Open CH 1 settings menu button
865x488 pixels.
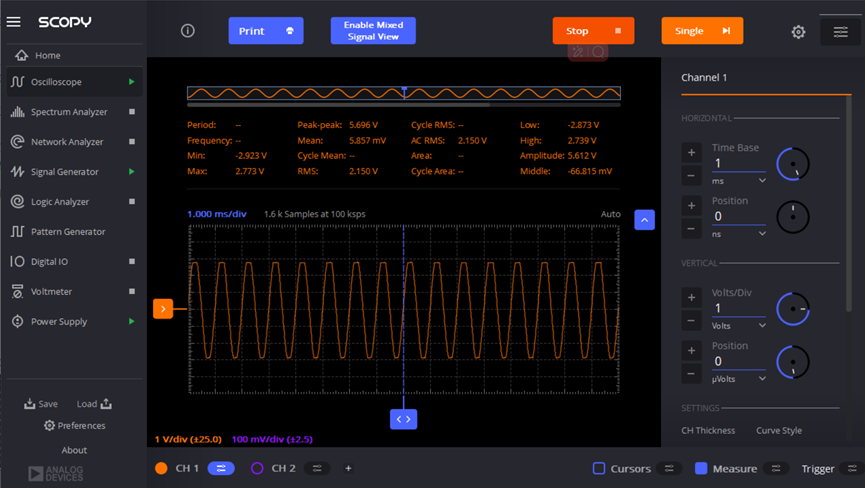pos(221,468)
